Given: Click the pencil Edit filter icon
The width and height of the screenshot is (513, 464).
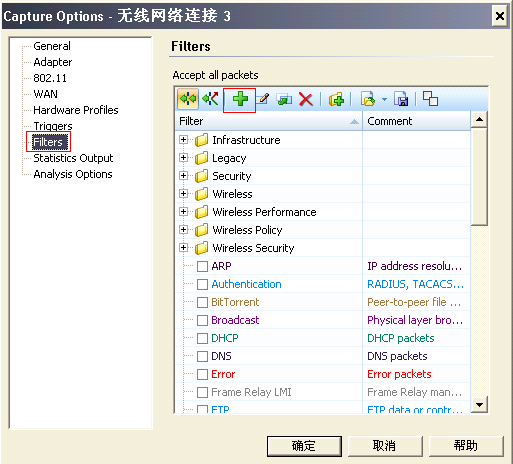Looking at the screenshot, I should pos(263,99).
